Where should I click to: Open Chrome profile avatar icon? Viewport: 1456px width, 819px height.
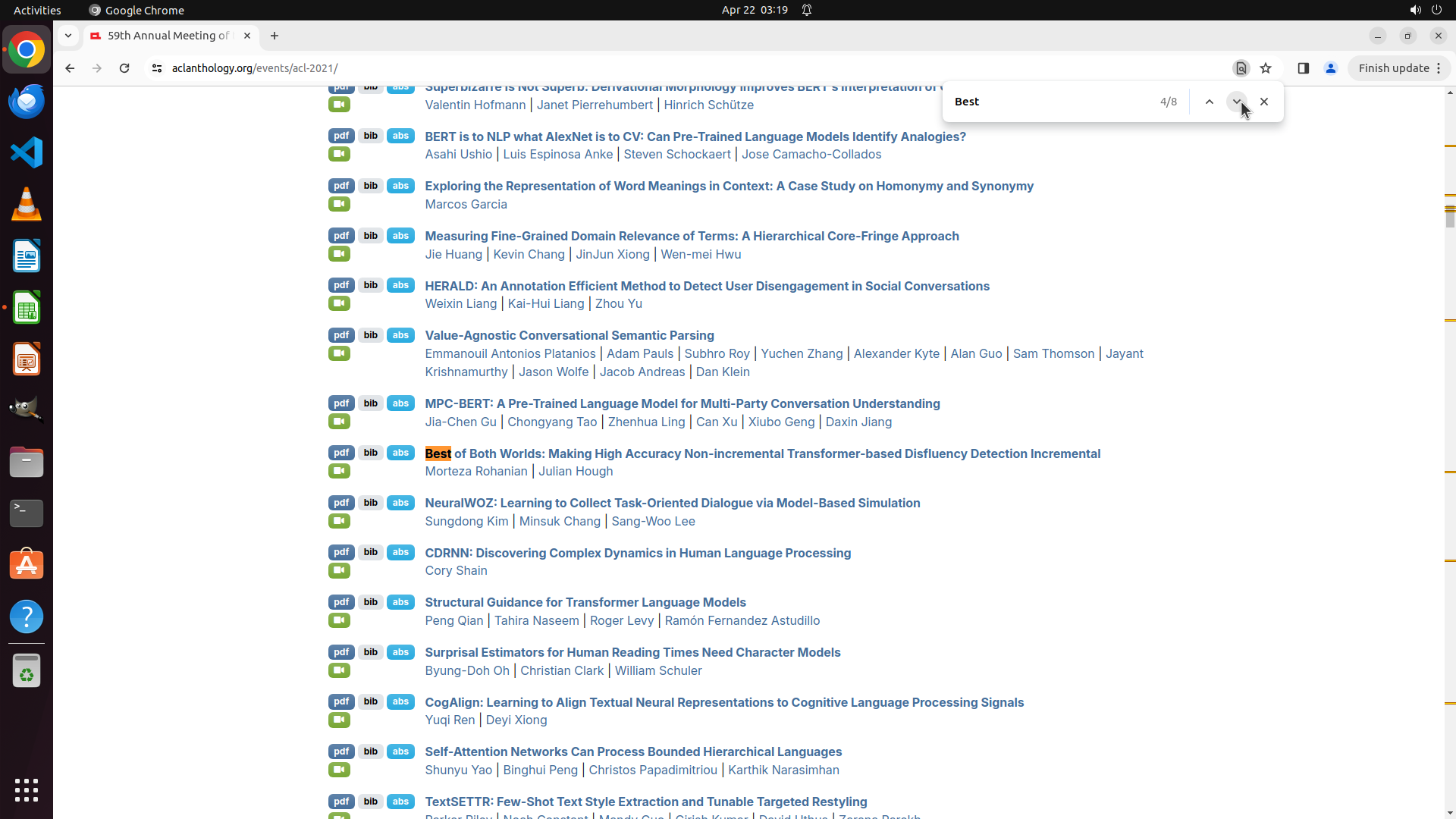1330,68
